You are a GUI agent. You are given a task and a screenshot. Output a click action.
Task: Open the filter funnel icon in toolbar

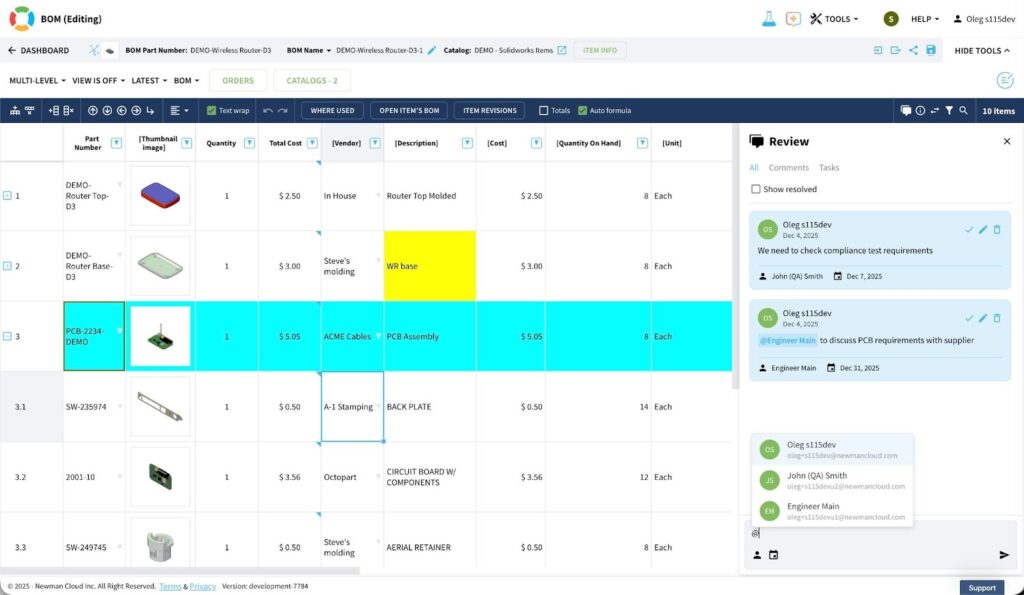coord(948,111)
